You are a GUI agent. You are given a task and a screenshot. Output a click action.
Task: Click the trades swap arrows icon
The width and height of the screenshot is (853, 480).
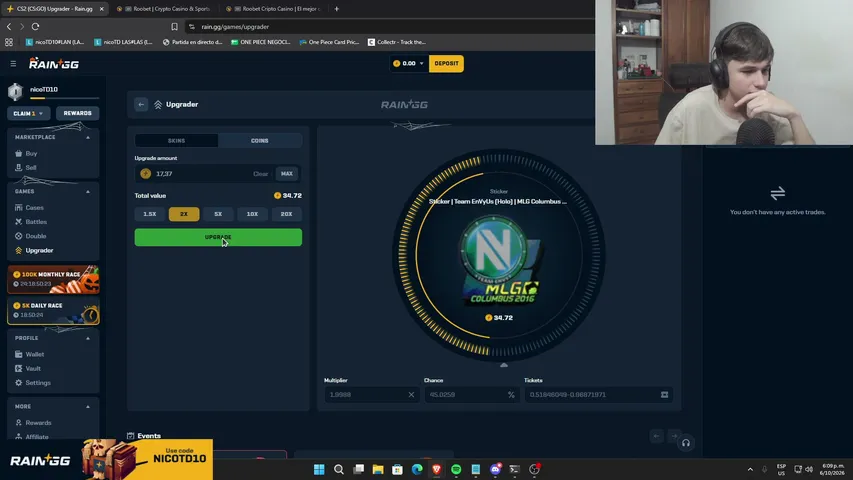[x=777, y=193]
